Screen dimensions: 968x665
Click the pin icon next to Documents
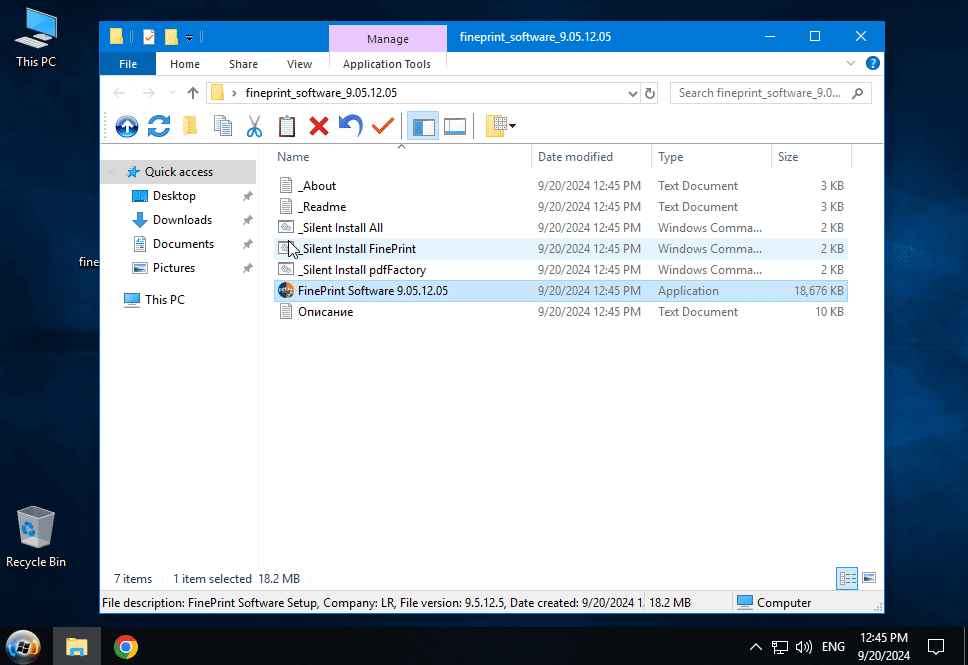click(248, 245)
